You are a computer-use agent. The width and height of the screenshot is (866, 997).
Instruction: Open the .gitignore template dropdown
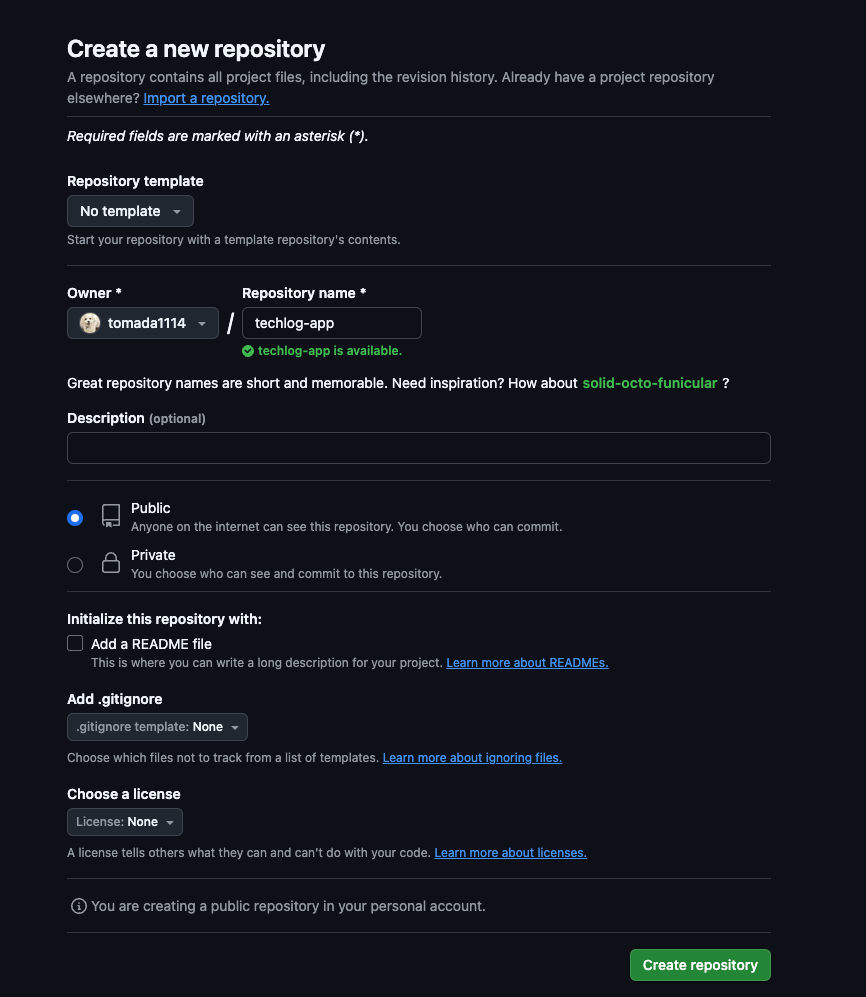pyautogui.click(x=157, y=727)
